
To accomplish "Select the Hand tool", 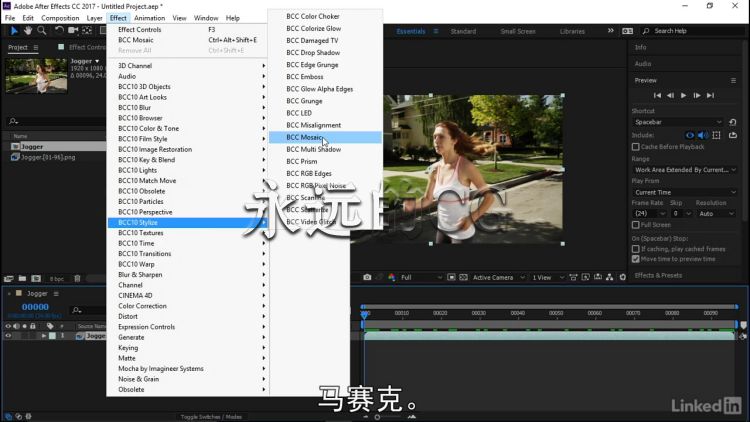I will (x=28, y=31).
